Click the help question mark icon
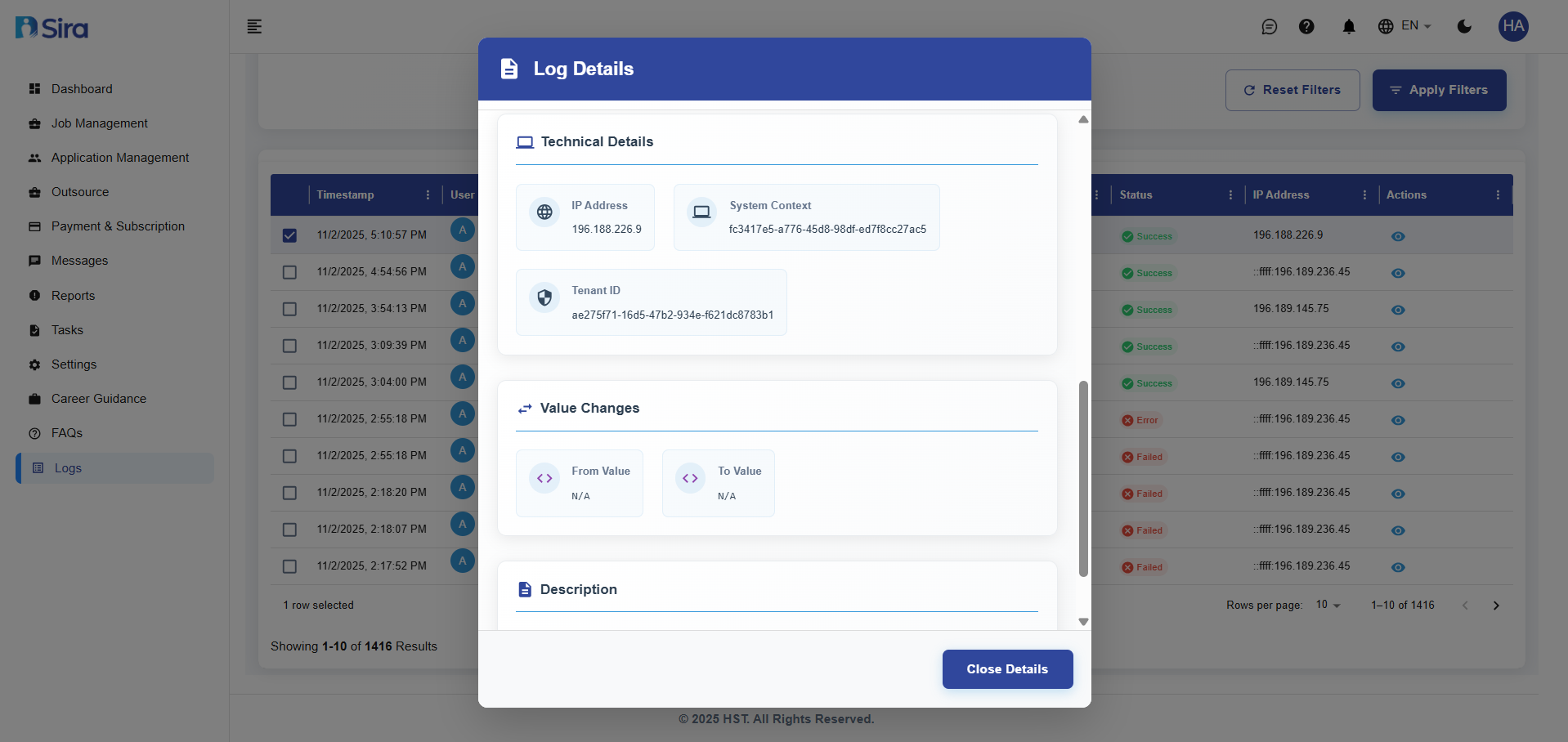The image size is (1568, 742). tap(1306, 26)
